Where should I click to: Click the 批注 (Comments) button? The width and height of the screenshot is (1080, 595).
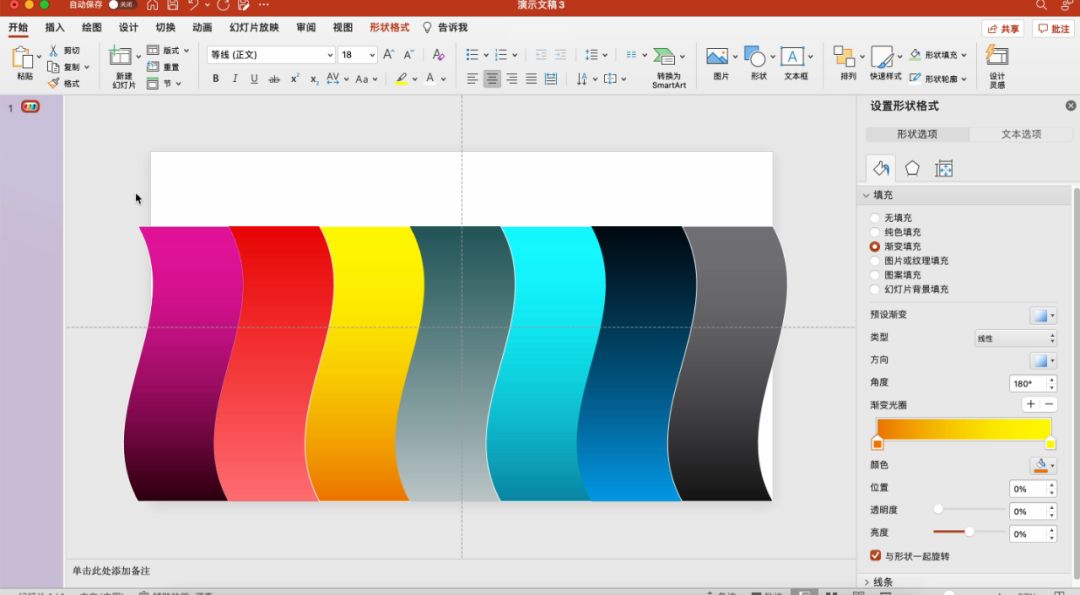pos(1055,29)
